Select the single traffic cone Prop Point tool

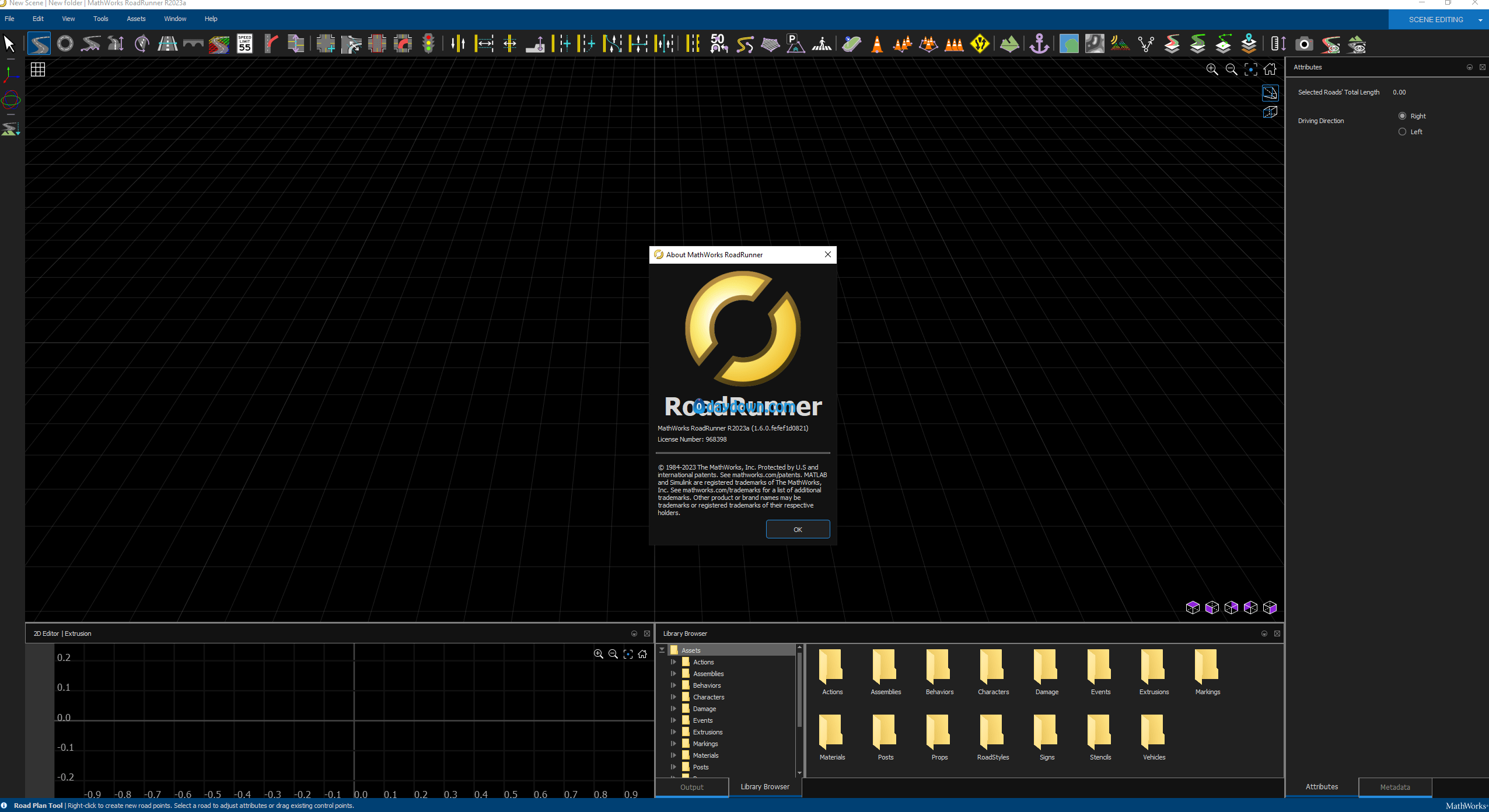coord(877,44)
